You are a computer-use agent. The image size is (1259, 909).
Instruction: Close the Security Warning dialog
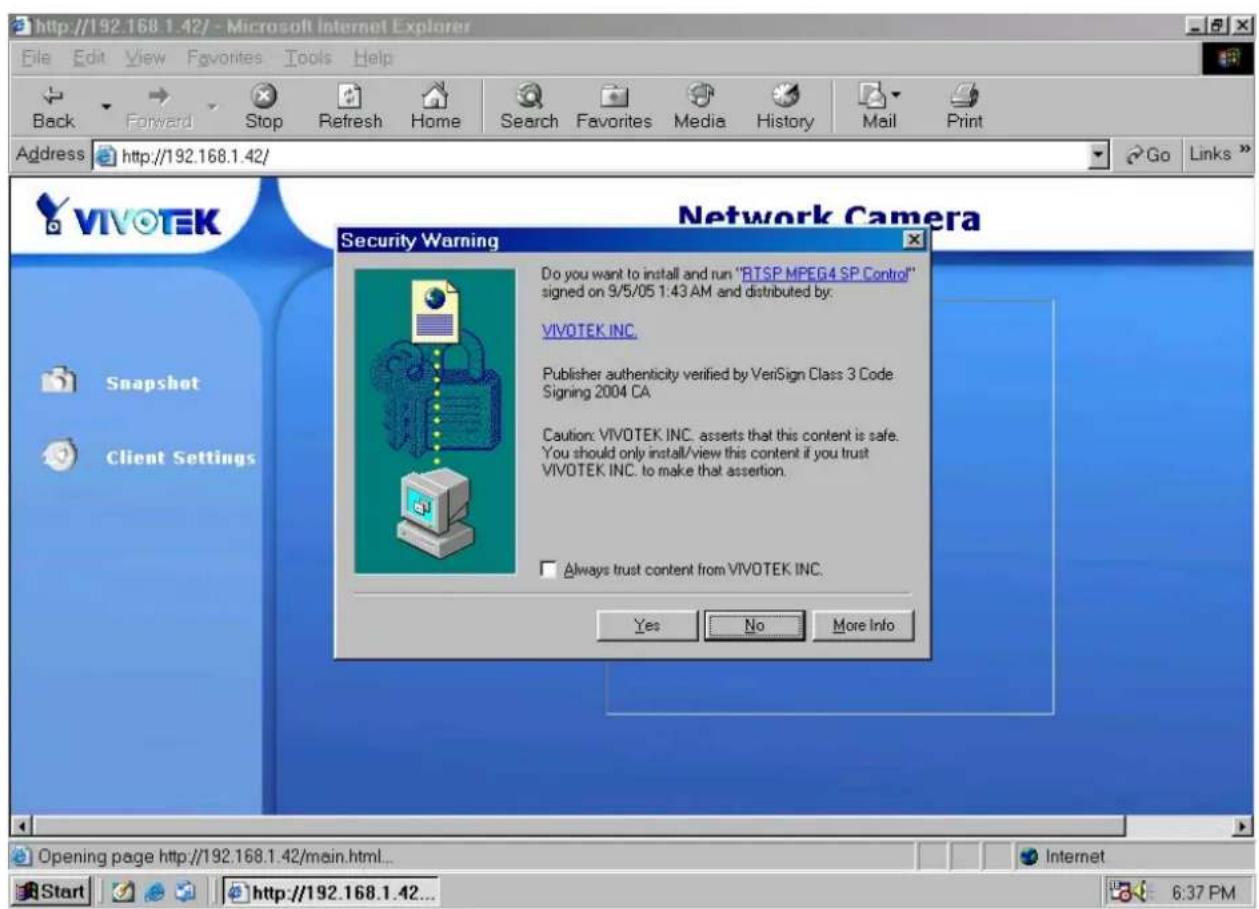(x=912, y=240)
